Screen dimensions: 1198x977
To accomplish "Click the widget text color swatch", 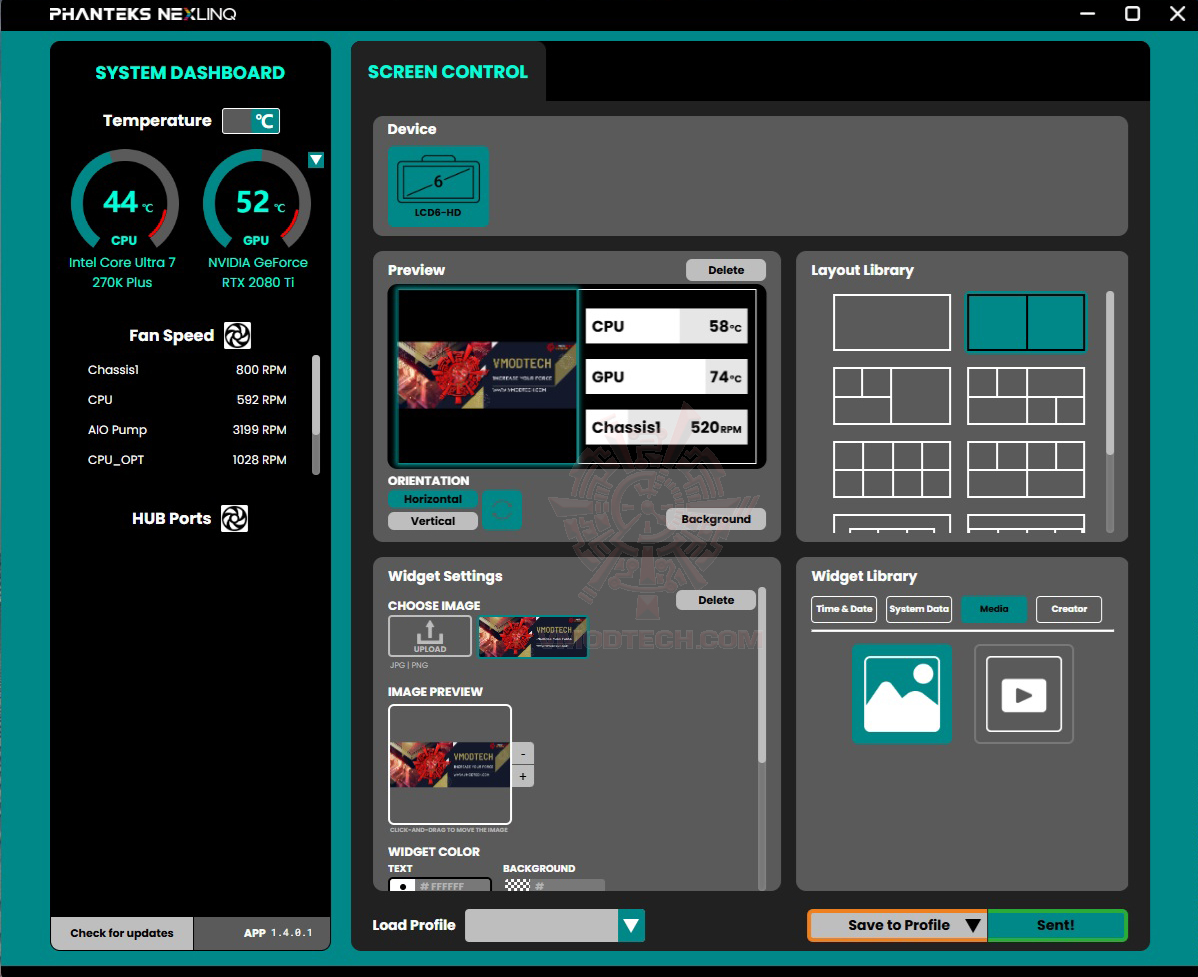I will [402, 886].
